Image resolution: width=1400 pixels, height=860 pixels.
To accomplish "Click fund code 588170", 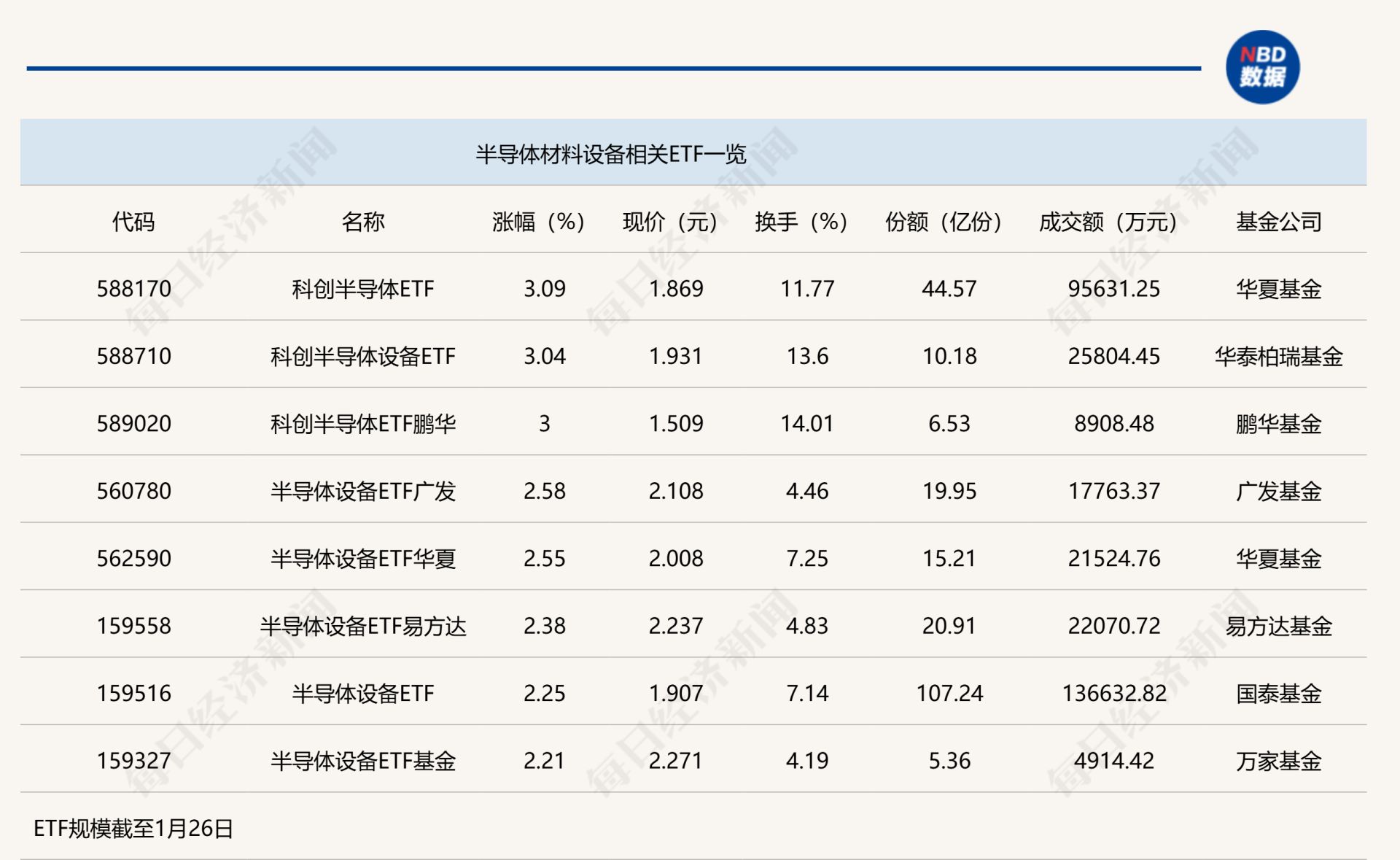I will pyautogui.click(x=133, y=288).
